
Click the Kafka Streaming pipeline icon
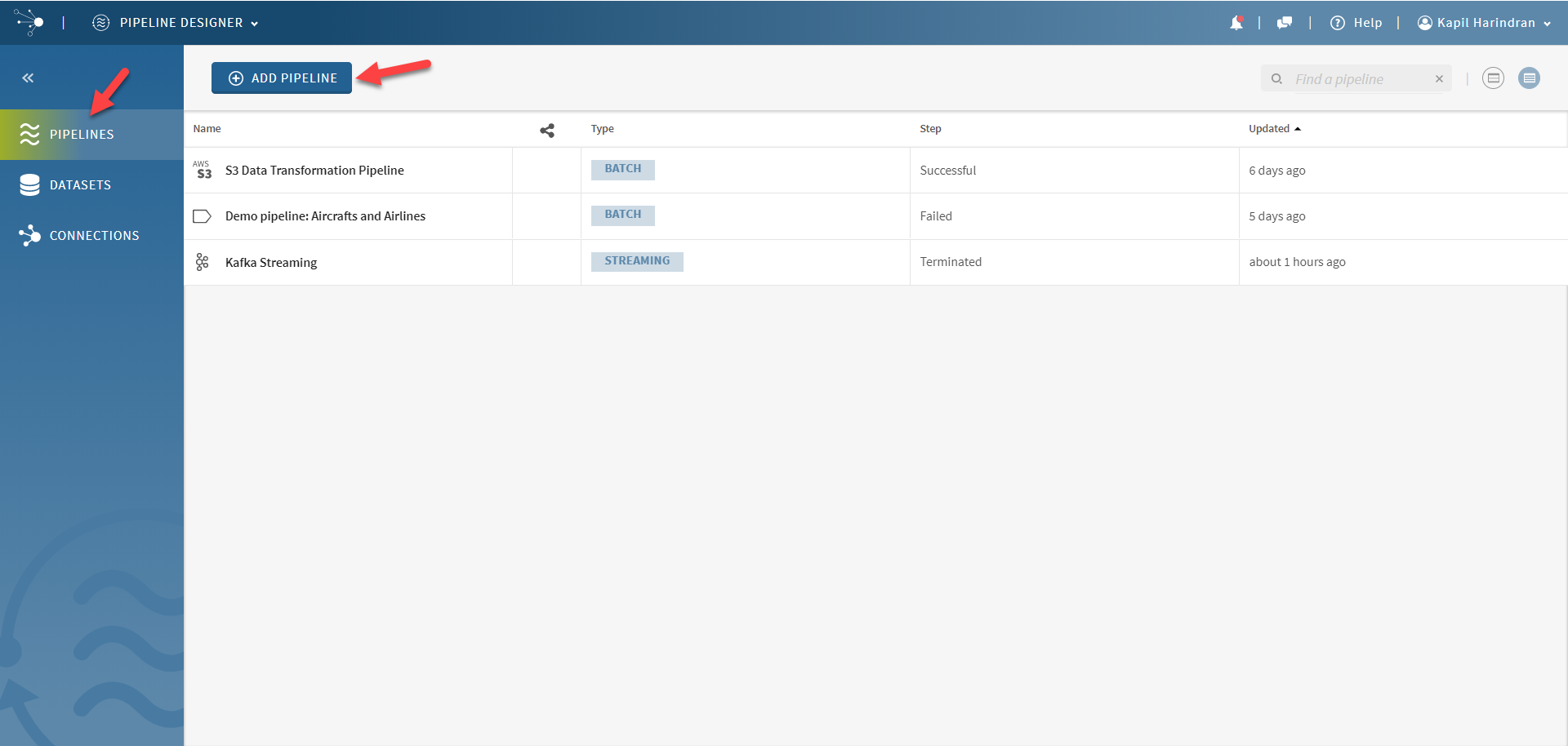tap(202, 261)
